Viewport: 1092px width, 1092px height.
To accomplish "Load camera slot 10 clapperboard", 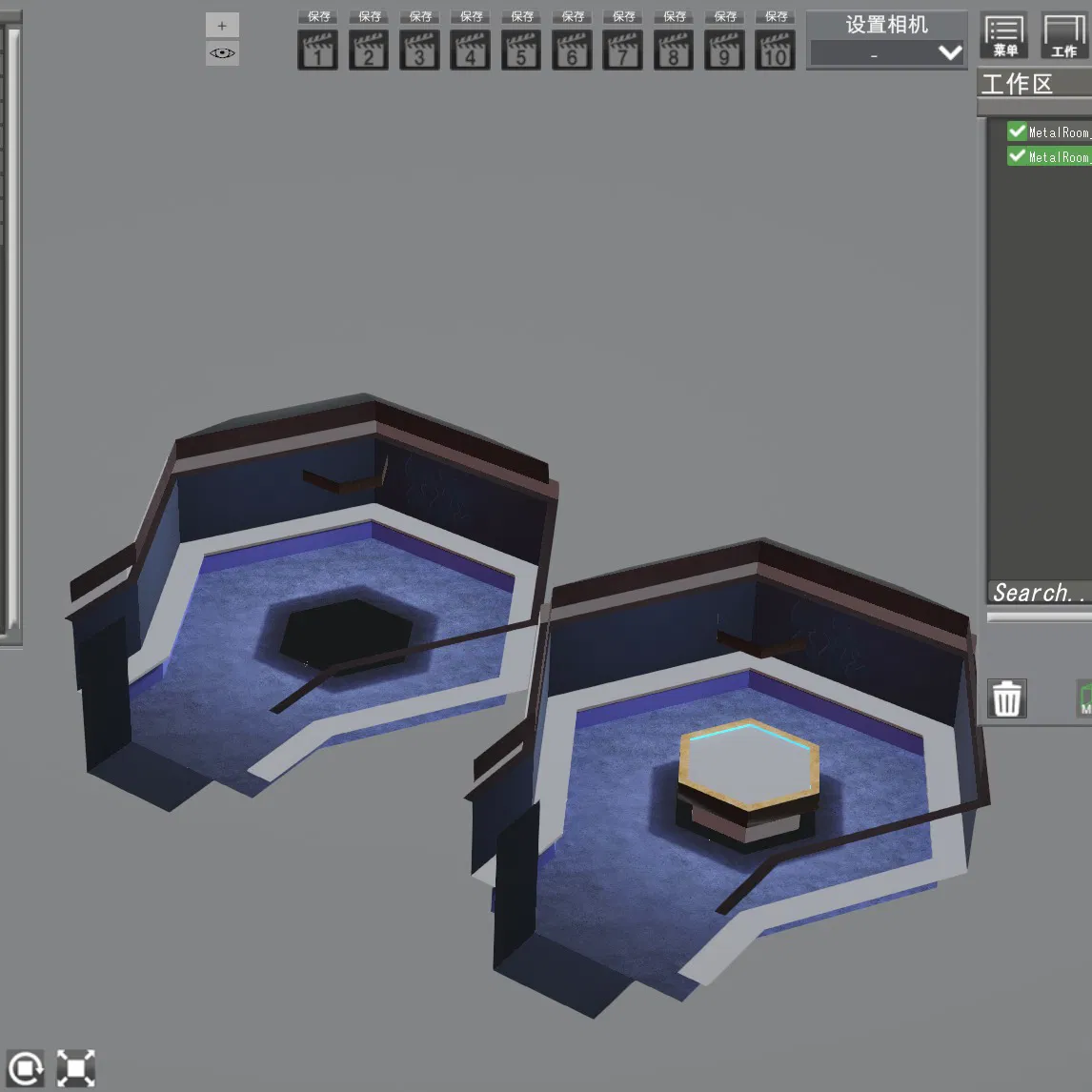I will pyautogui.click(x=775, y=50).
